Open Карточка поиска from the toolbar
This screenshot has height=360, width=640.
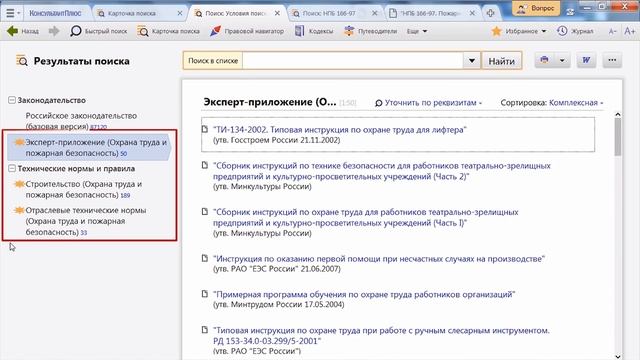(168, 31)
